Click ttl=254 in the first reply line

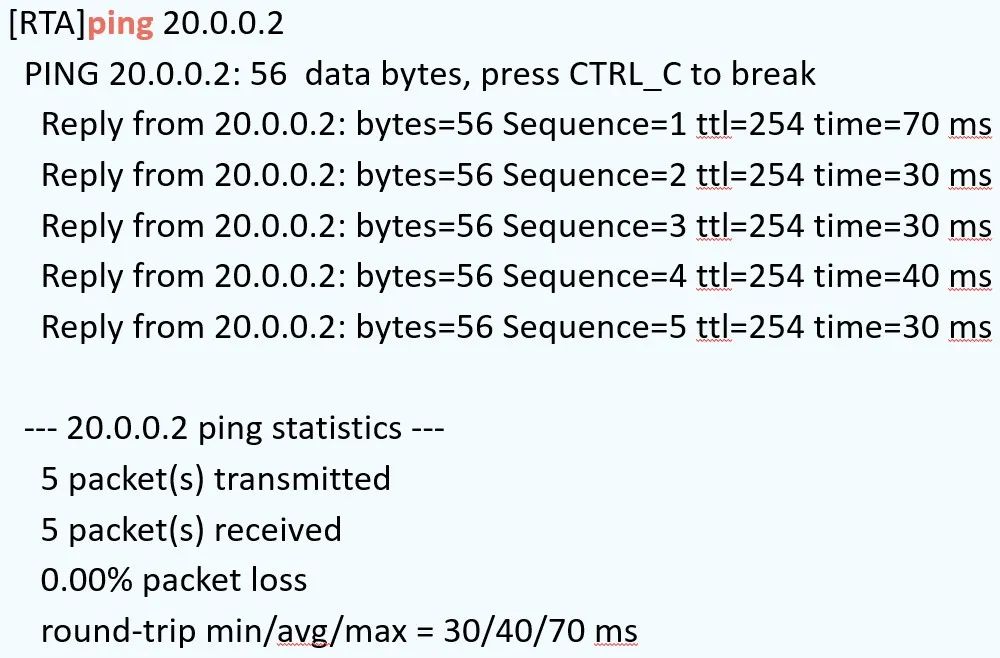click(x=750, y=125)
